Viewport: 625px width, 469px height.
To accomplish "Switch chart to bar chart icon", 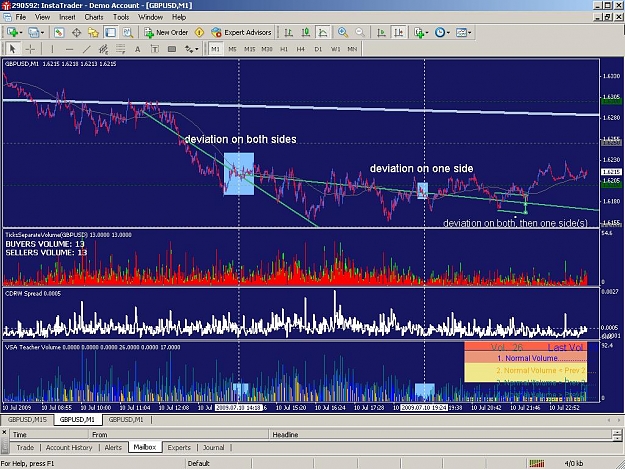I will 289,33.
